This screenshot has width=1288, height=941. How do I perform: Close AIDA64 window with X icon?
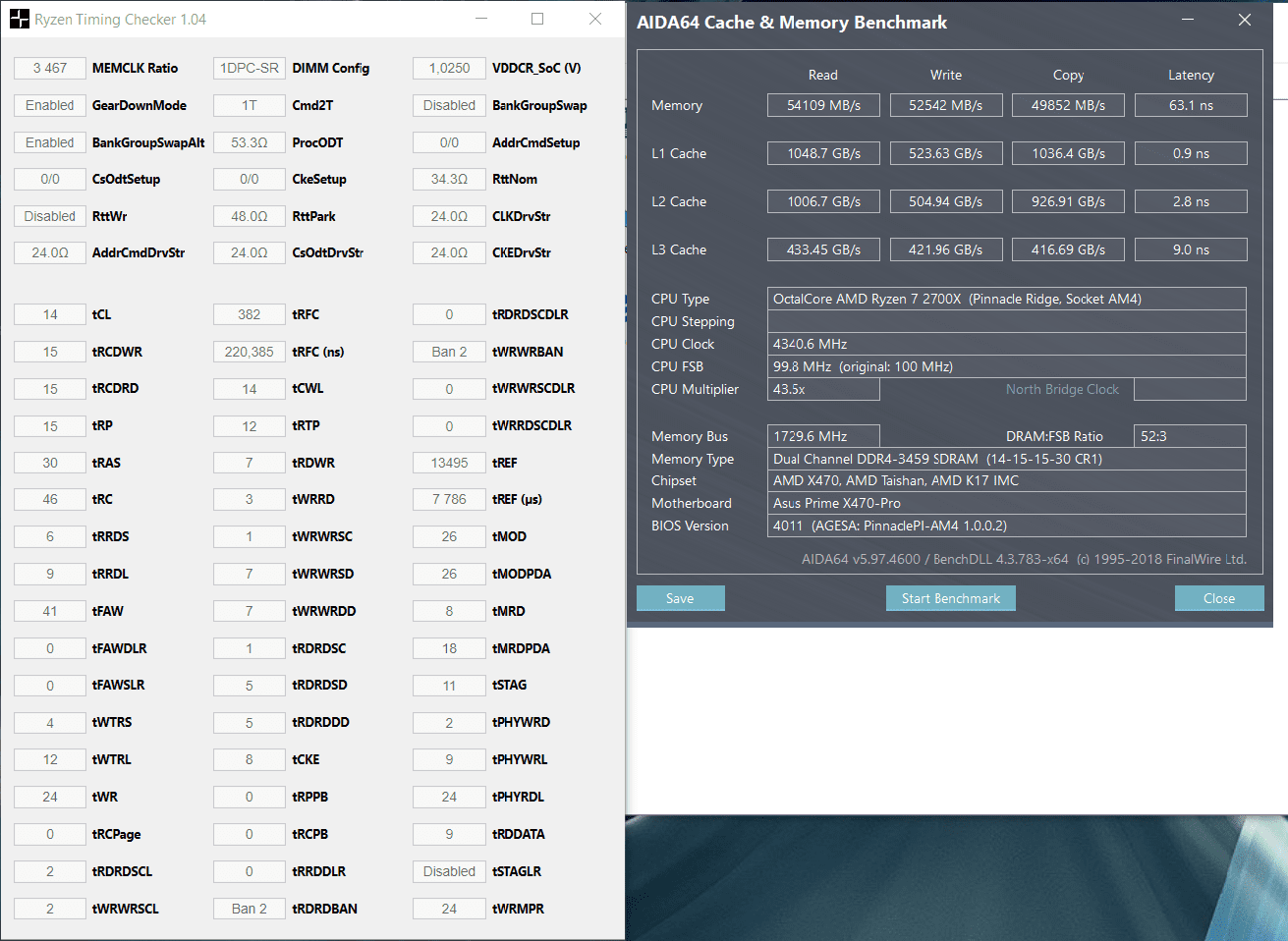1245,20
